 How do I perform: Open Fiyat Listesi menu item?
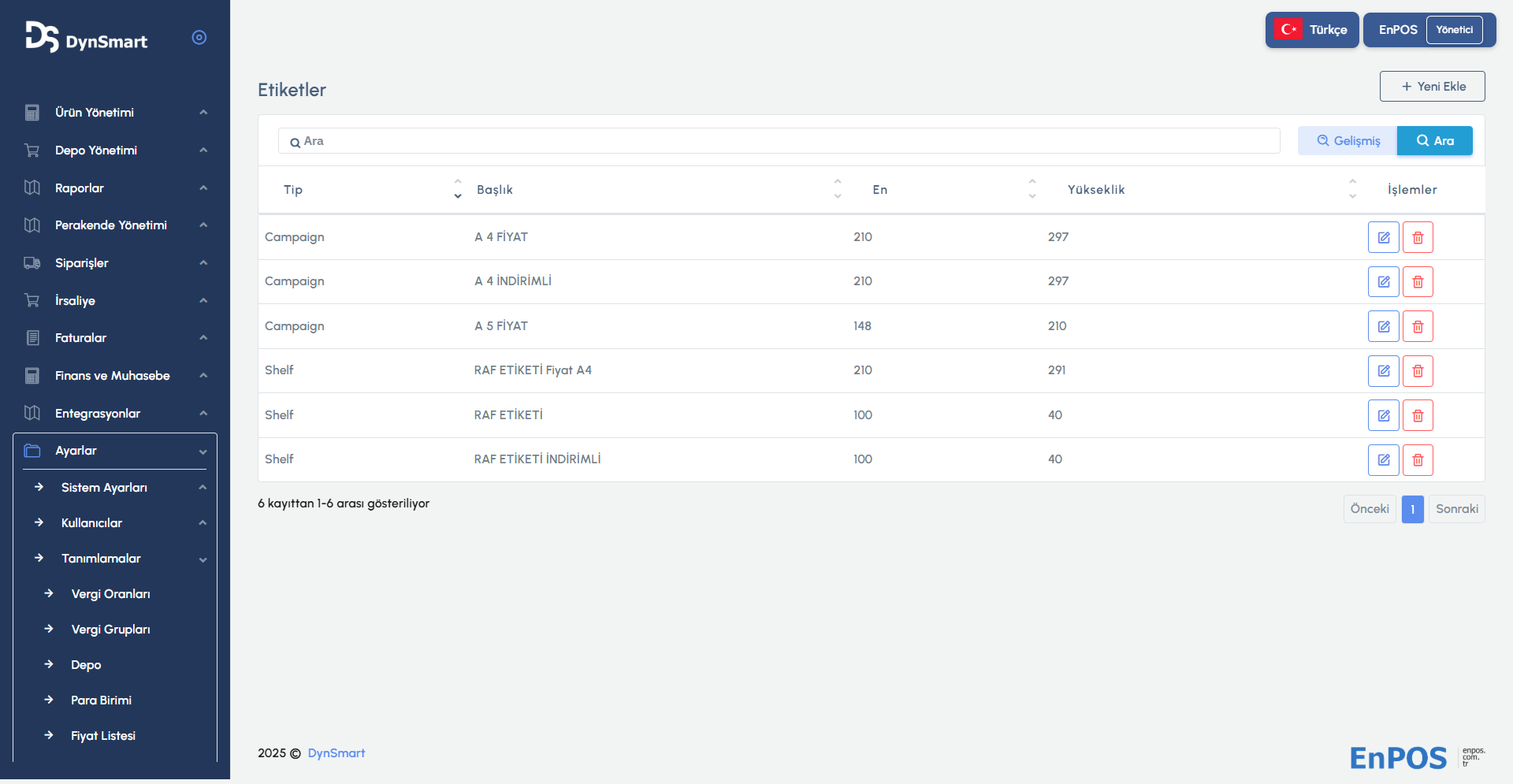click(x=103, y=736)
